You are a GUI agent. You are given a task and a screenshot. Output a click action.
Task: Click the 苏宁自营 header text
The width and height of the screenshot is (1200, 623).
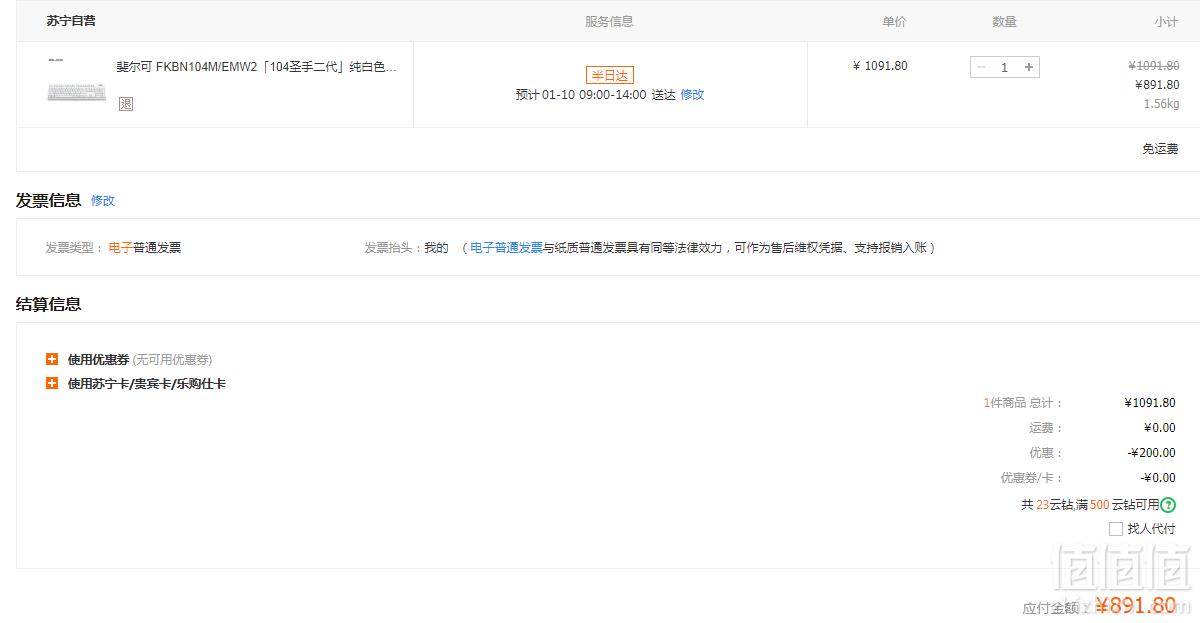pos(71,20)
